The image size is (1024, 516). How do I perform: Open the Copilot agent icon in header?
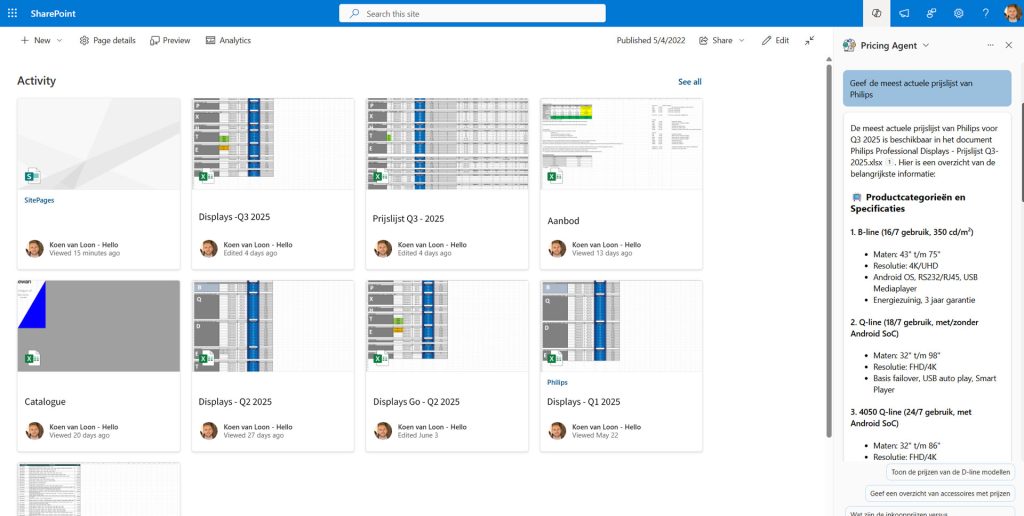[876, 13]
